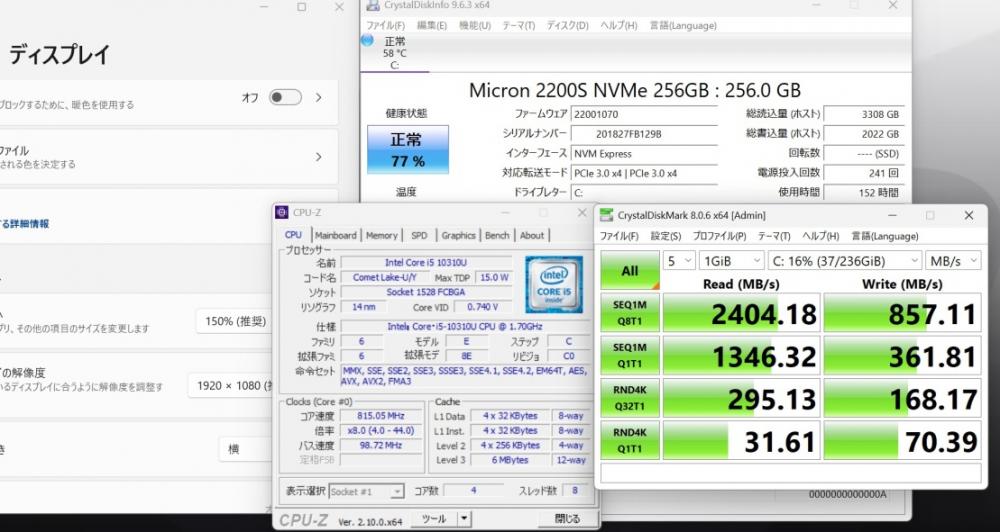Select the C: drive tab showing 58 °C
The height and width of the screenshot is (532, 1000).
point(394,52)
